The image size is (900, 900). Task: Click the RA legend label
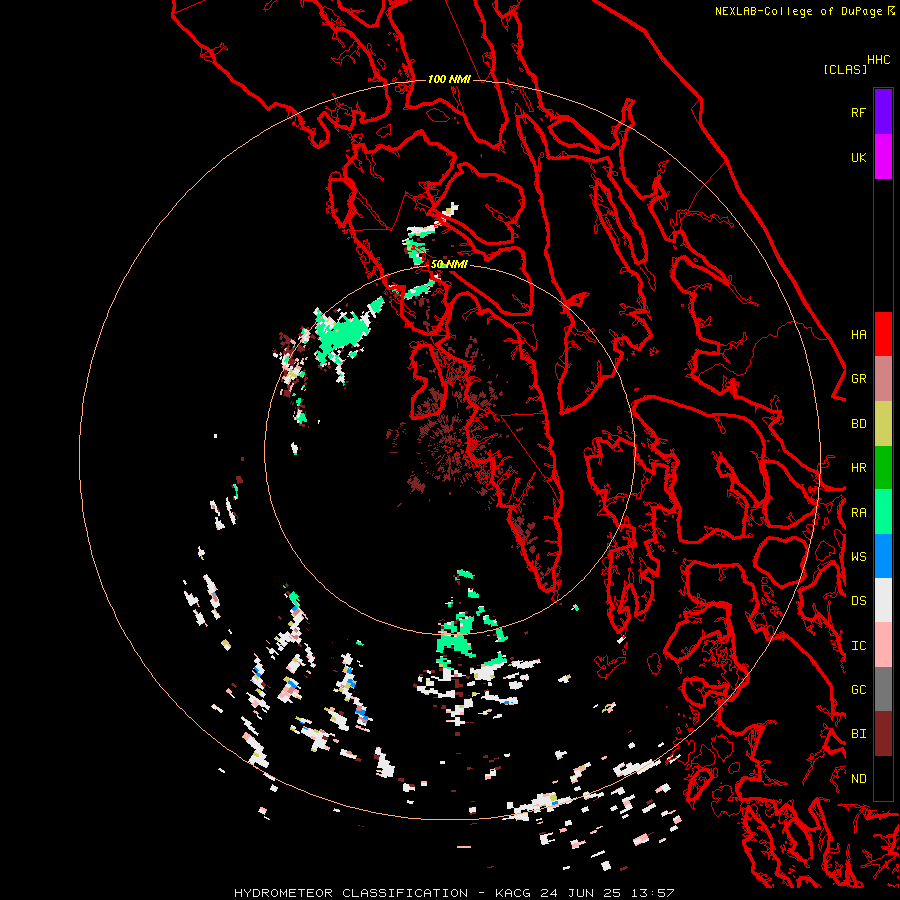(x=858, y=513)
